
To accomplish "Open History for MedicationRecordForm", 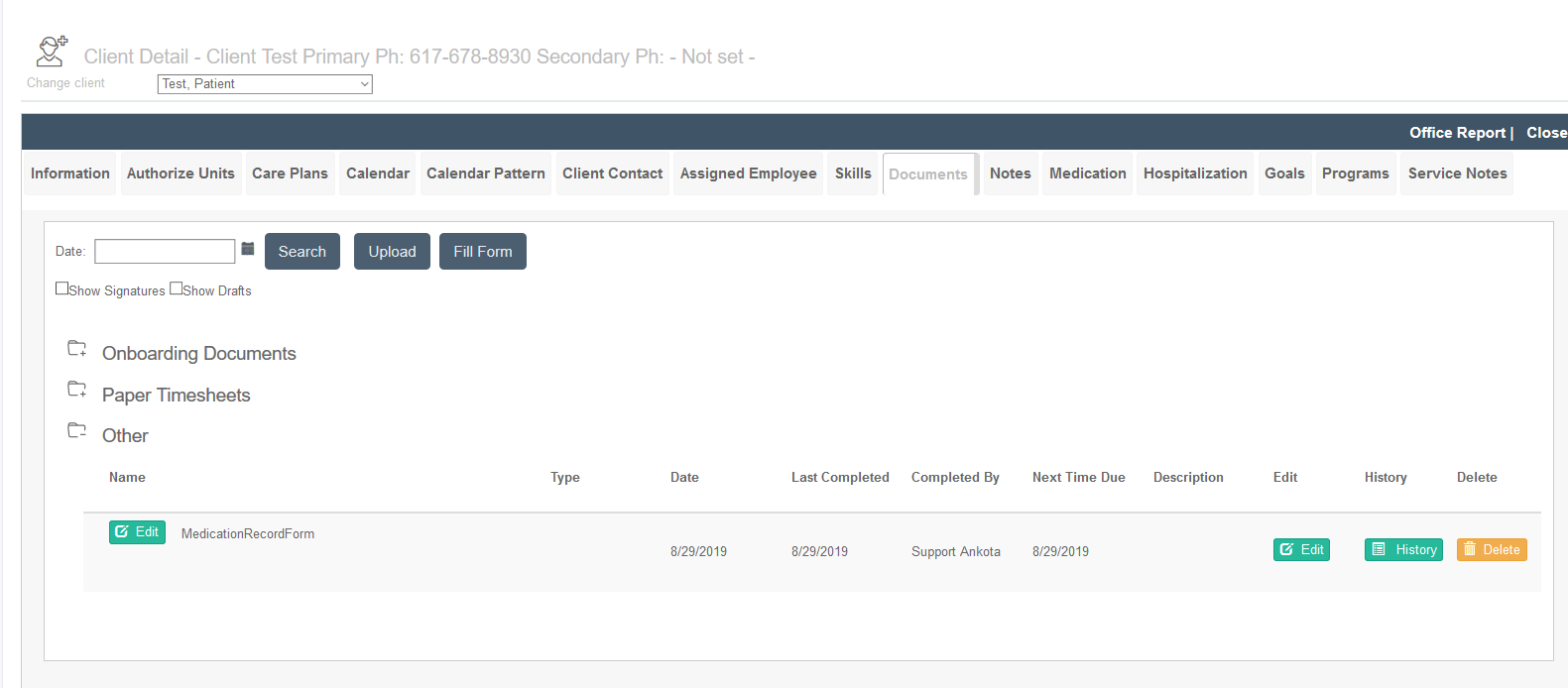I will click(x=1403, y=549).
